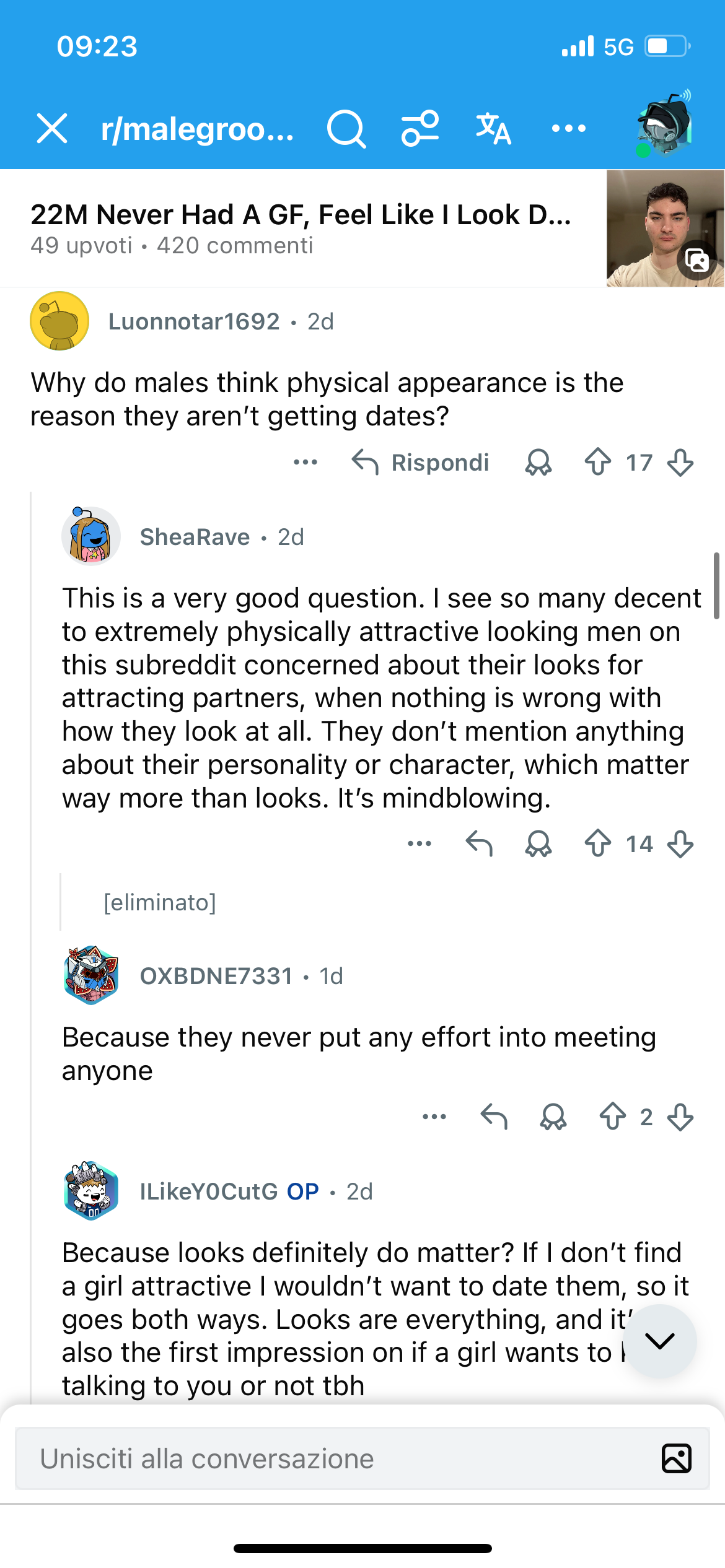725x1568 pixels.
Task: Downvote Luonnotar1692's comment
Action: [680, 462]
